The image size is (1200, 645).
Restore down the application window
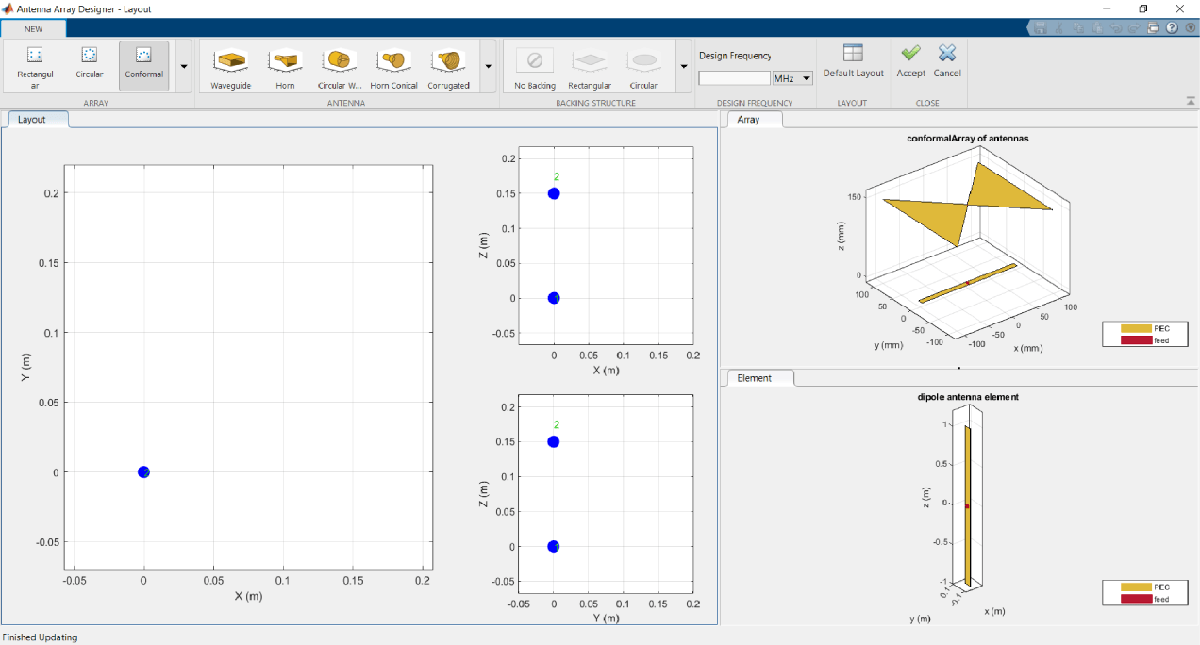pyautogui.click(x=1144, y=8)
